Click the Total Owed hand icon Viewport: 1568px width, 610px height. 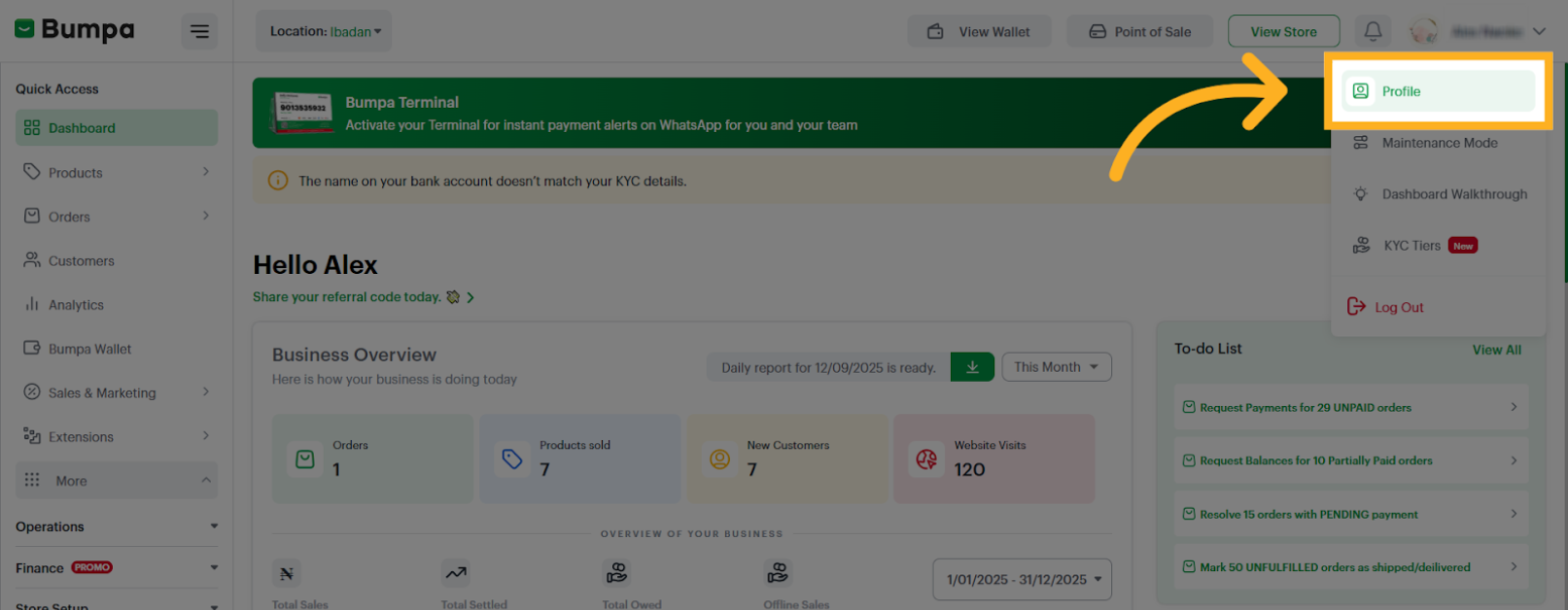[616, 573]
